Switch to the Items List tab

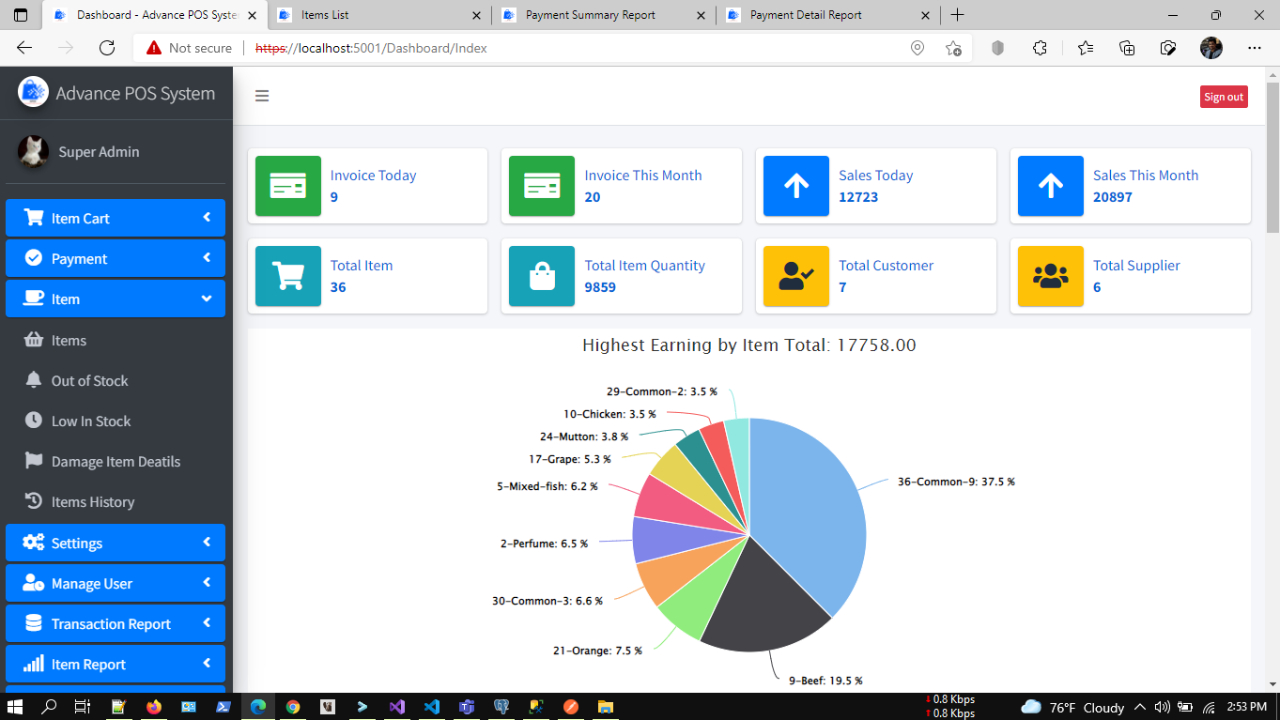[x=380, y=15]
